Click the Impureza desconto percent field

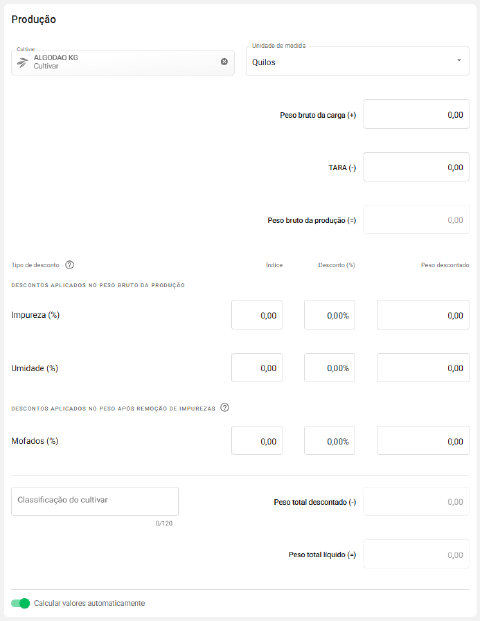[x=330, y=315]
